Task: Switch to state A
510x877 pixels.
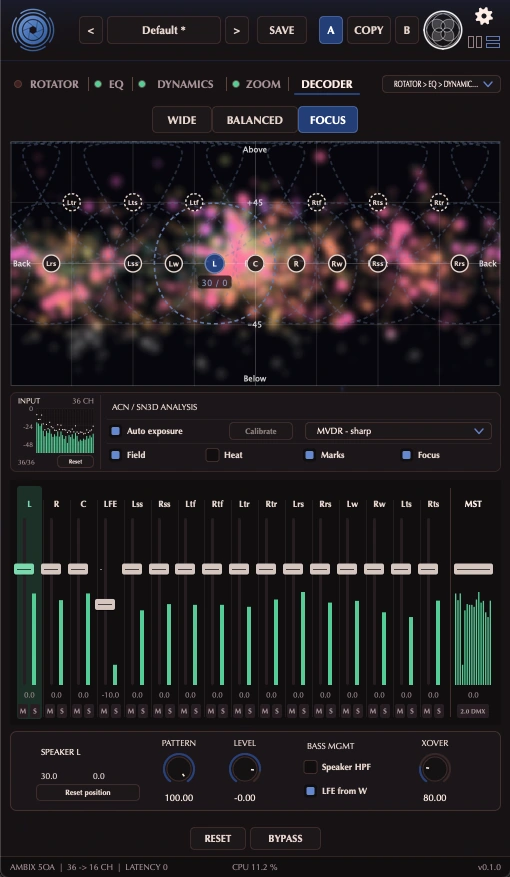Action: [x=331, y=30]
